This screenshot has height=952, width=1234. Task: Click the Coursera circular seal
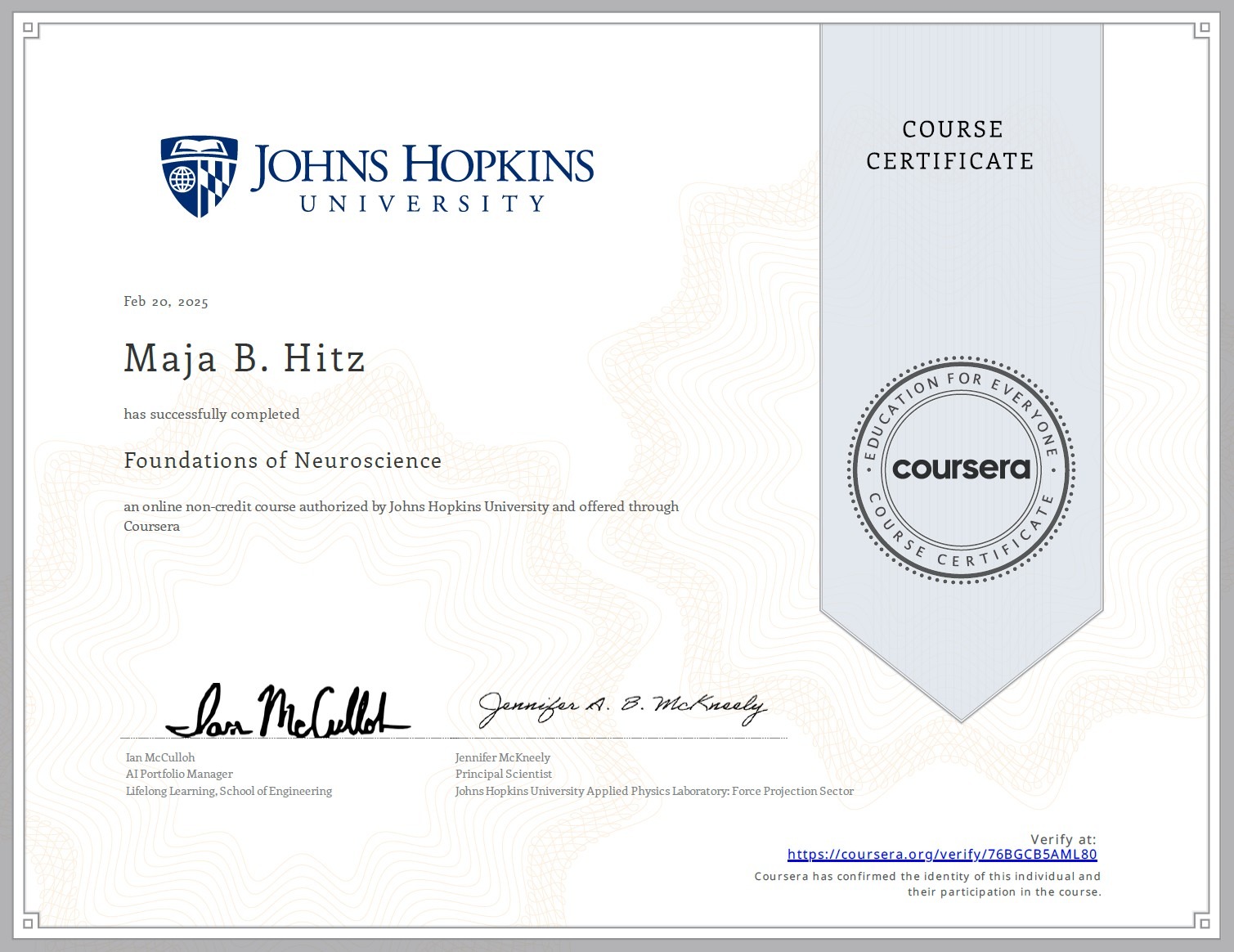pos(961,469)
